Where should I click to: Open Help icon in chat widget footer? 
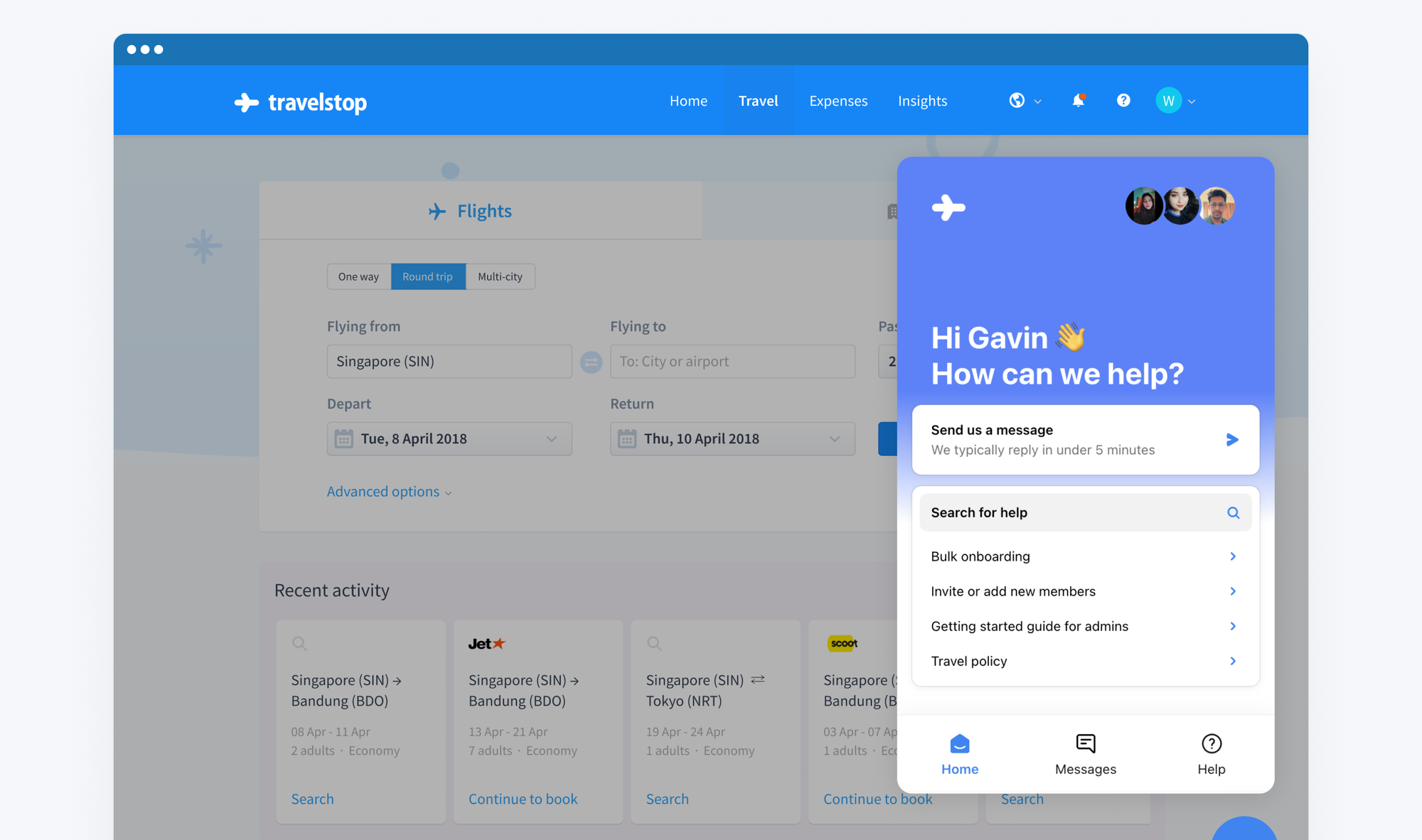1212,743
